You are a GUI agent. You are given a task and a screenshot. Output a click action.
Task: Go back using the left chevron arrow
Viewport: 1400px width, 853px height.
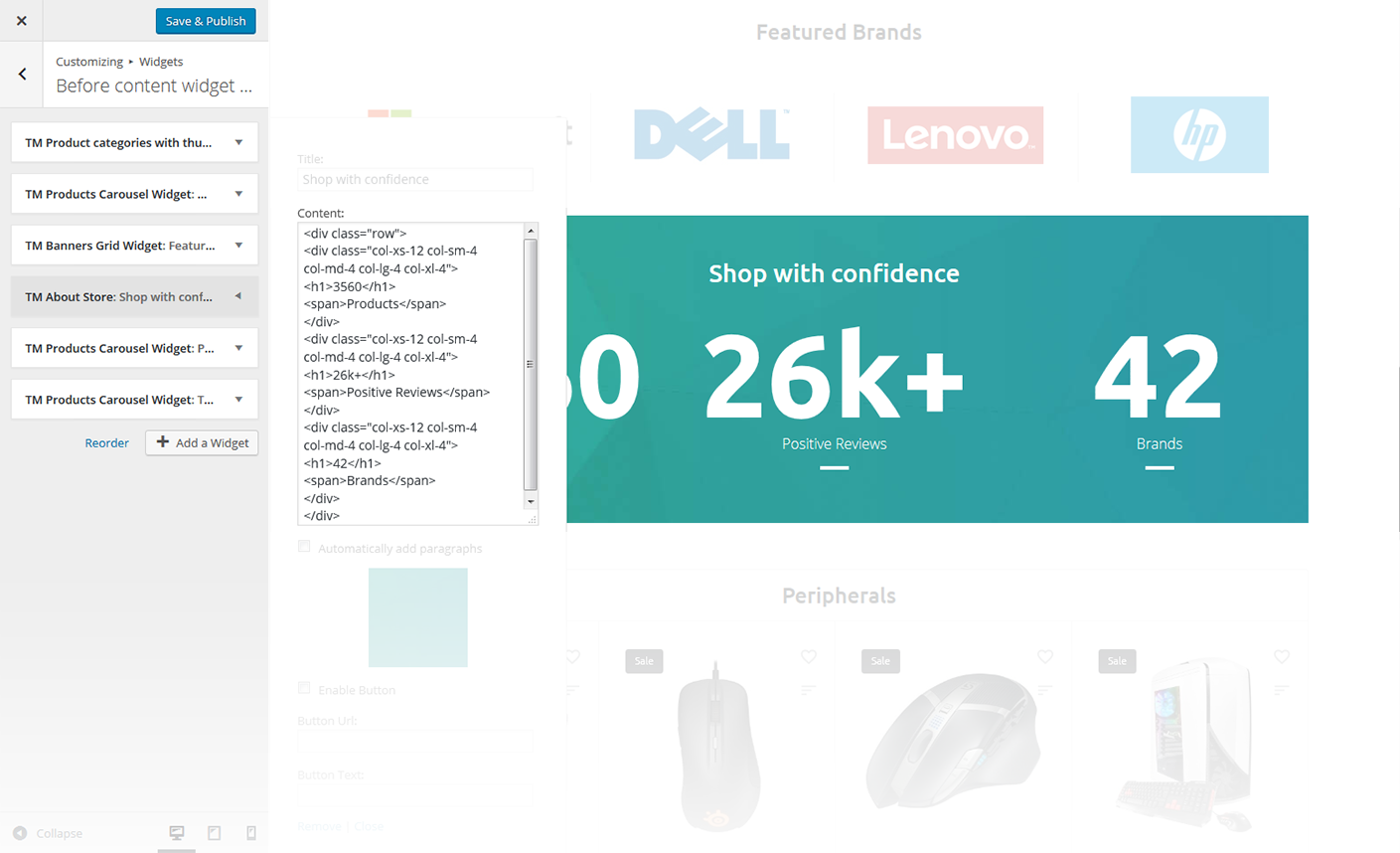22,74
